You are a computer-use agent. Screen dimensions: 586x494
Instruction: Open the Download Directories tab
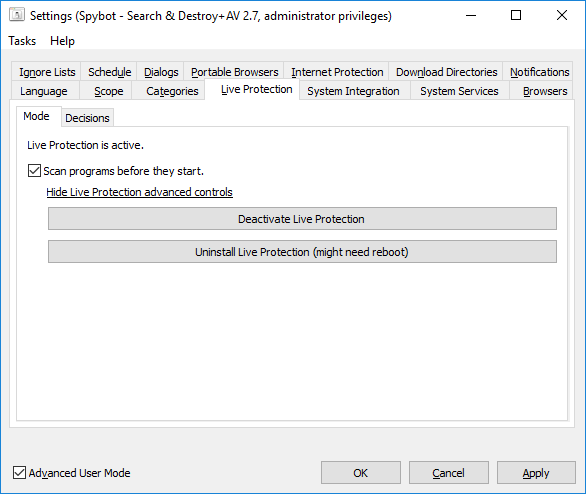tap(447, 72)
